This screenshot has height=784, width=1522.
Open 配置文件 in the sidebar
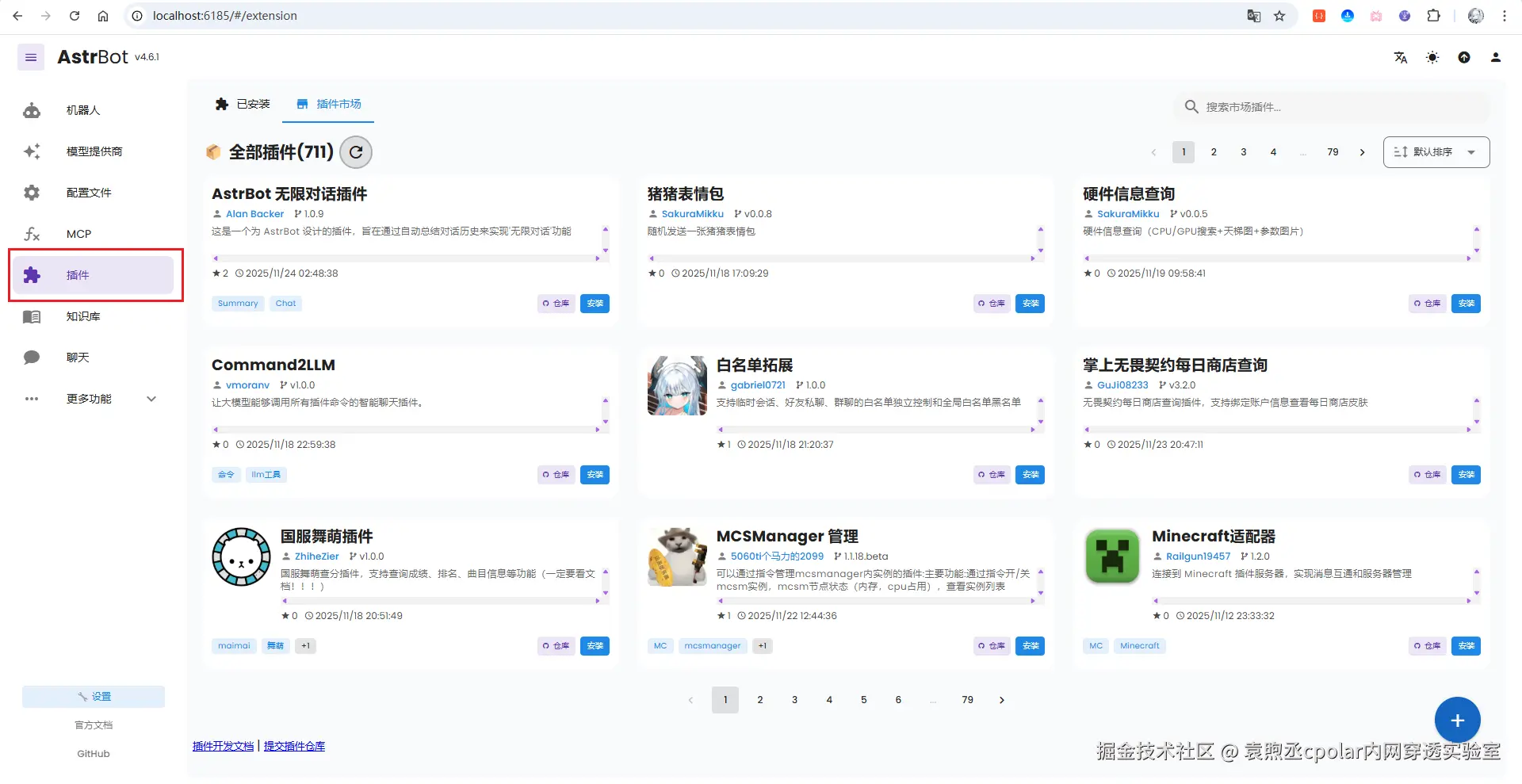click(x=94, y=193)
